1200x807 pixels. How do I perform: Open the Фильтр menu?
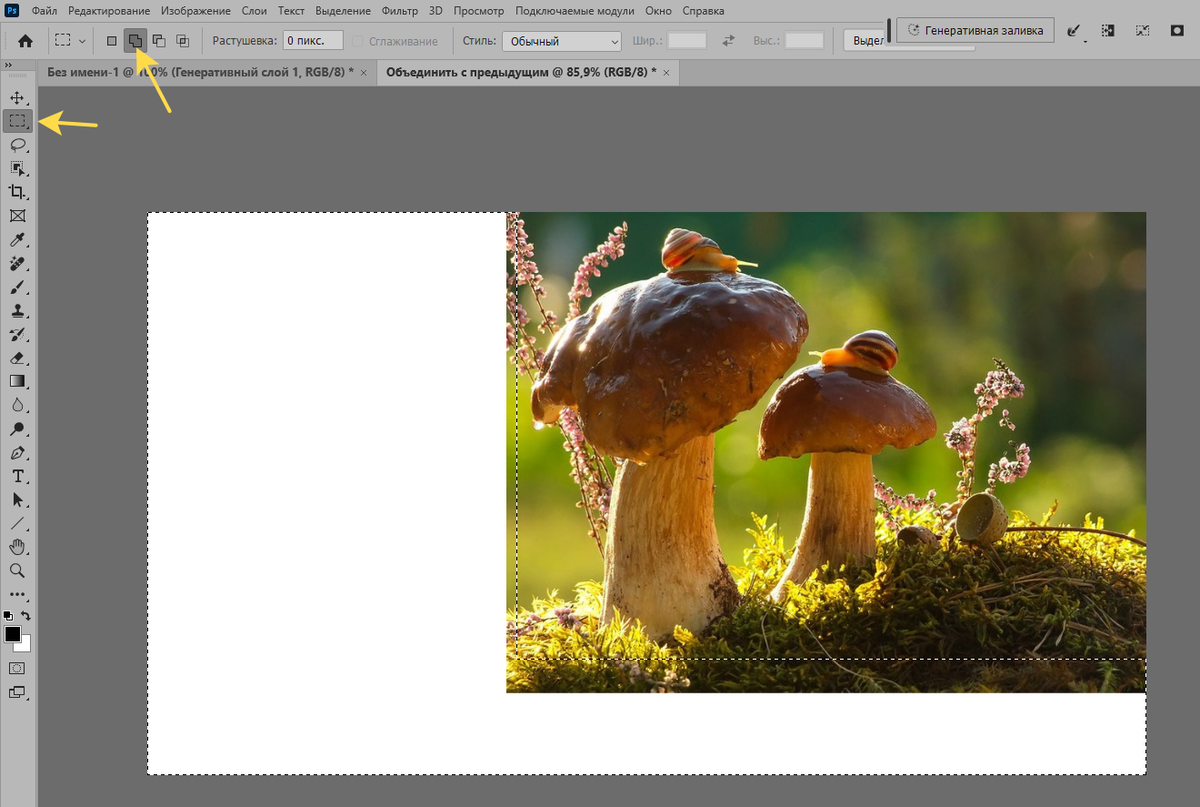399,11
